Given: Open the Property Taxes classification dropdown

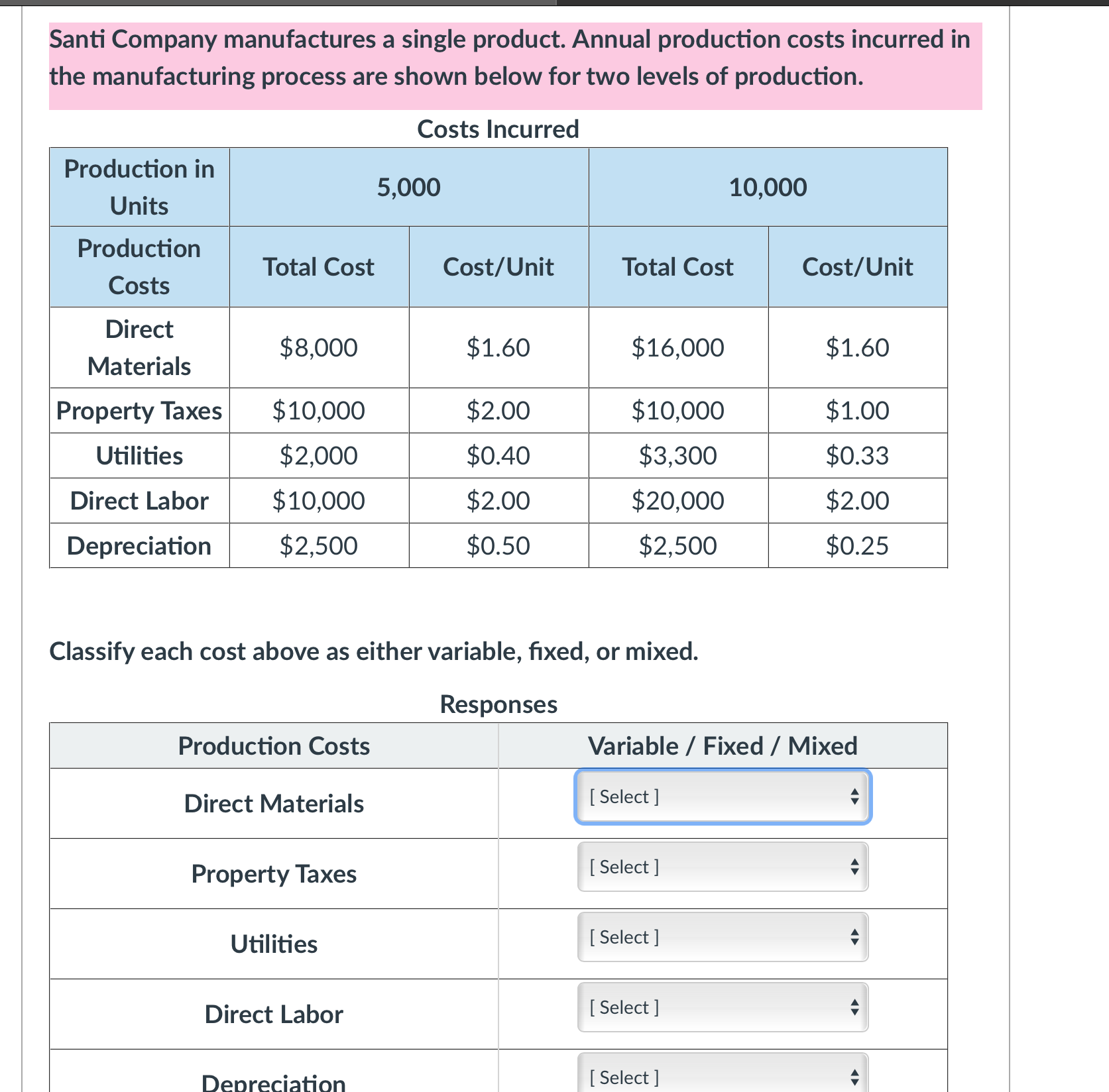Looking at the screenshot, I should pos(722,867).
